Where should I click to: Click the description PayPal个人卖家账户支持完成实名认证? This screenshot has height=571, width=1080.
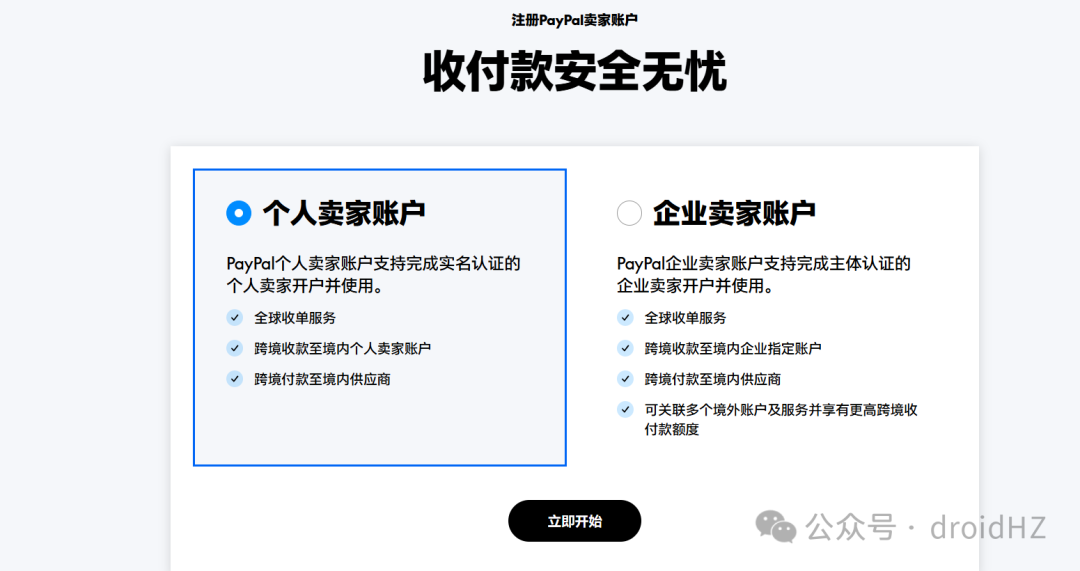[373, 274]
